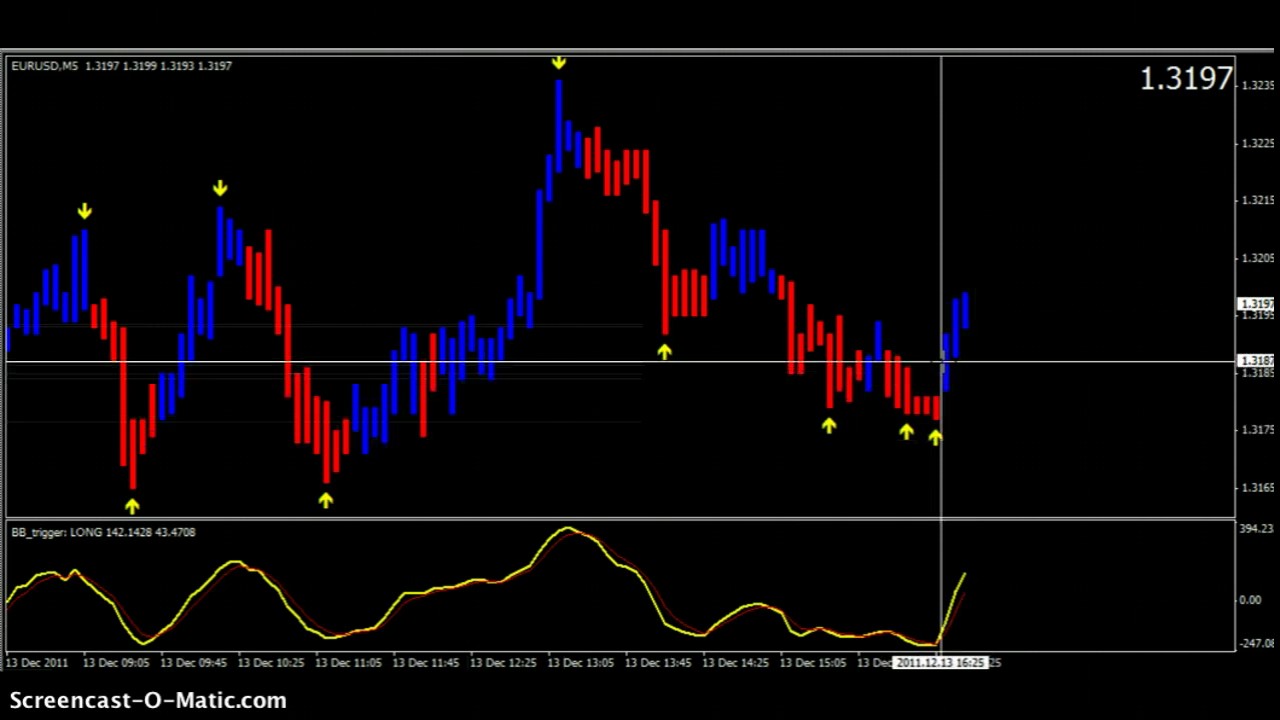Click the 1.3235 price scale label
This screenshot has width=1280, height=720.
coord(1257,85)
